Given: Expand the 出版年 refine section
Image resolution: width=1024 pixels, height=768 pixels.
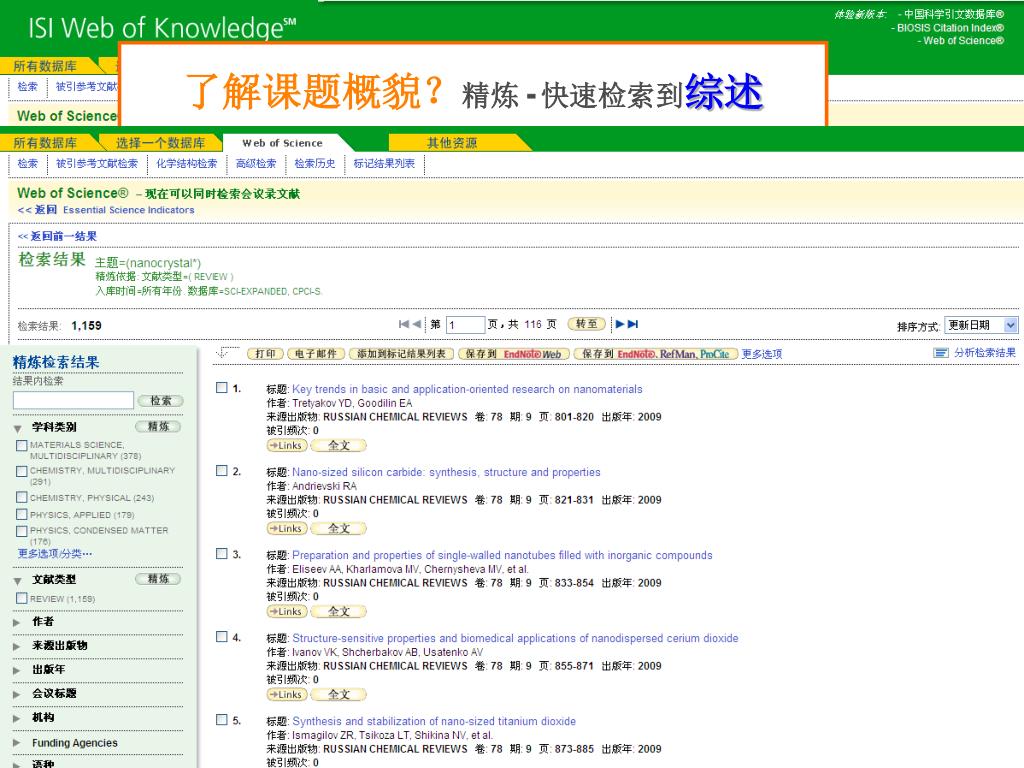Looking at the screenshot, I should (x=17, y=671).
